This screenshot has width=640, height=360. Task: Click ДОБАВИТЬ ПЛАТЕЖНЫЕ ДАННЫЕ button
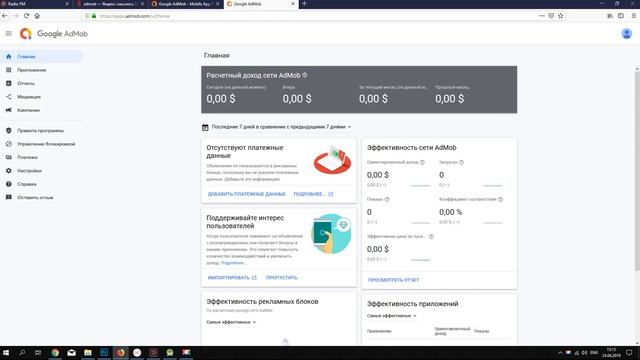(247, 194)
